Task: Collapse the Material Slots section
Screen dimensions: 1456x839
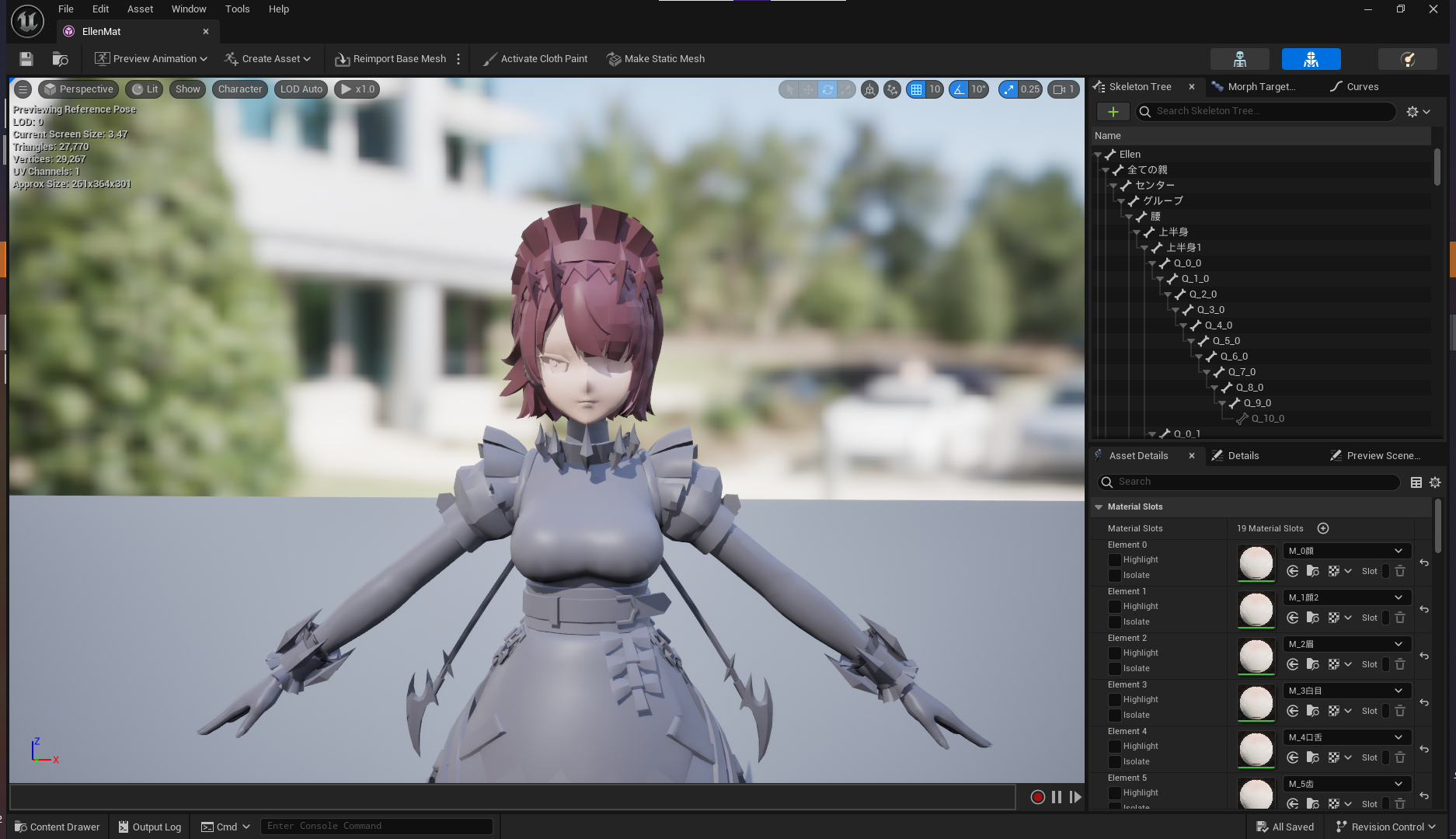Action: tap(1099, 507)
